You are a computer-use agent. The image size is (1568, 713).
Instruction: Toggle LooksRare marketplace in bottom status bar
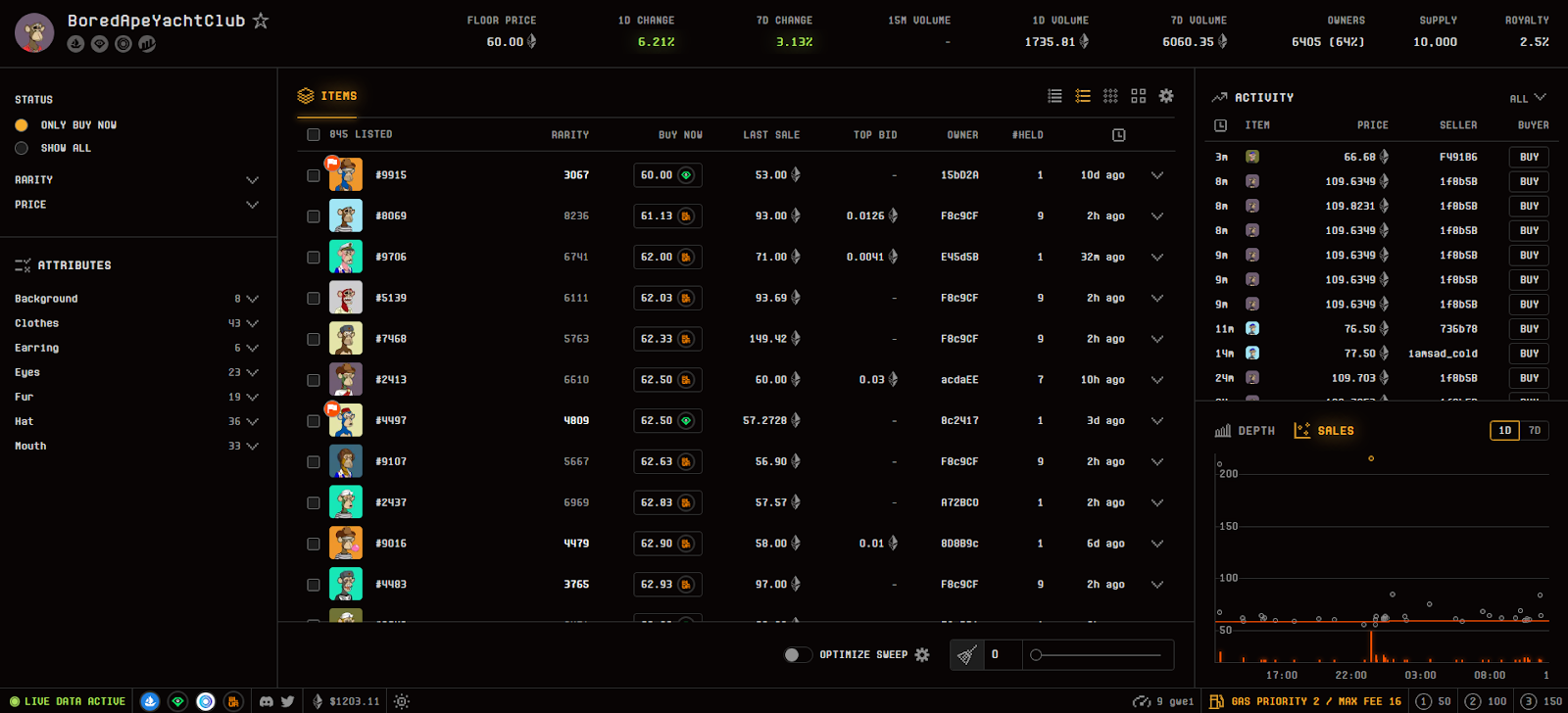pyautogui.click(x=177, y=701)
